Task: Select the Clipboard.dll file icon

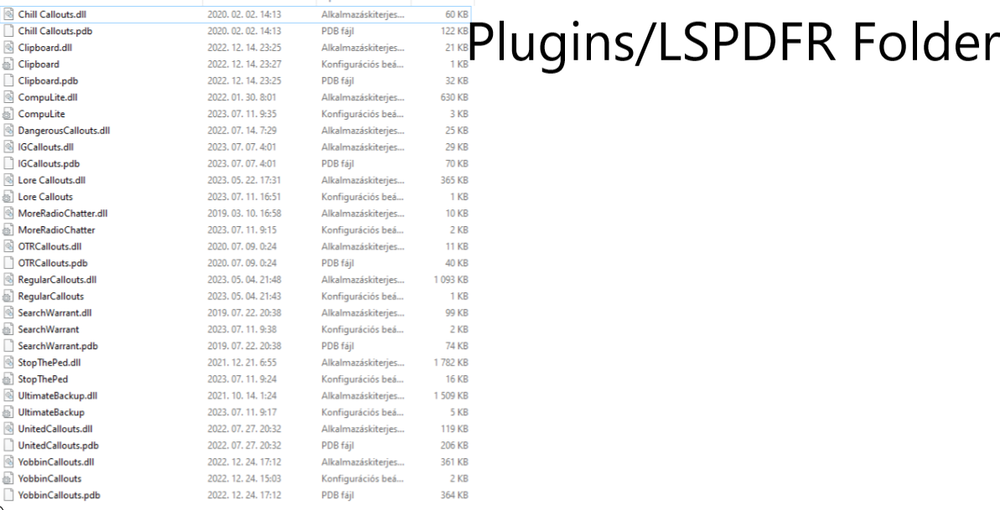Action: tap(8, 47)
